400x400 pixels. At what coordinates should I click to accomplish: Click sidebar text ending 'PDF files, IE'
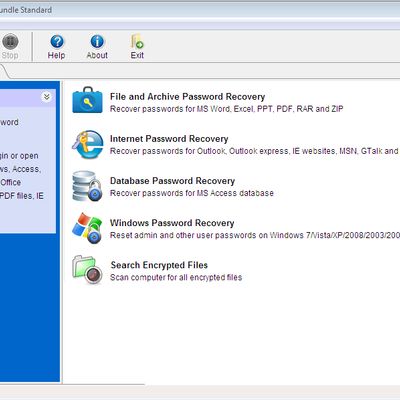(x=22, y=196)
